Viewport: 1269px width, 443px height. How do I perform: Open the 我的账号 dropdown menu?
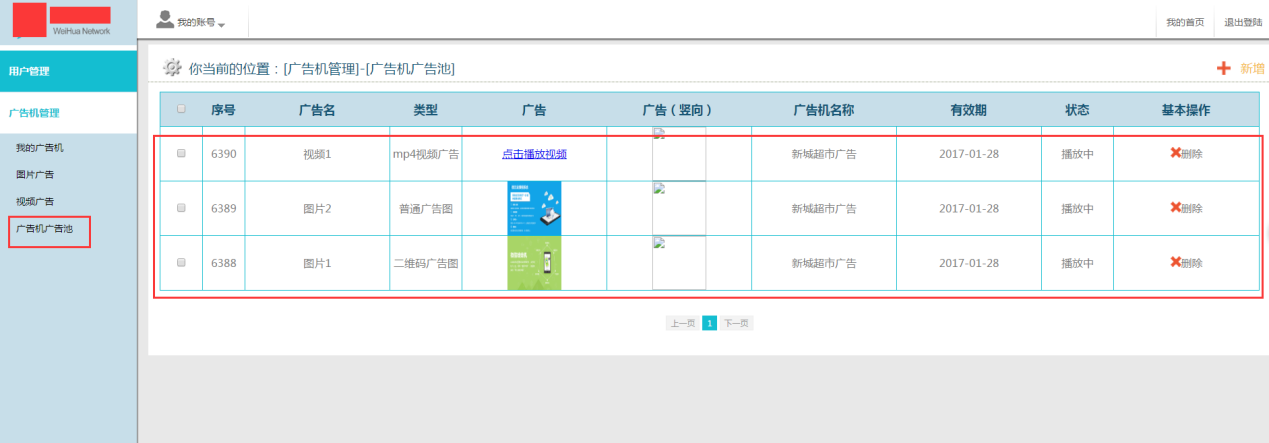coord(201,23)
